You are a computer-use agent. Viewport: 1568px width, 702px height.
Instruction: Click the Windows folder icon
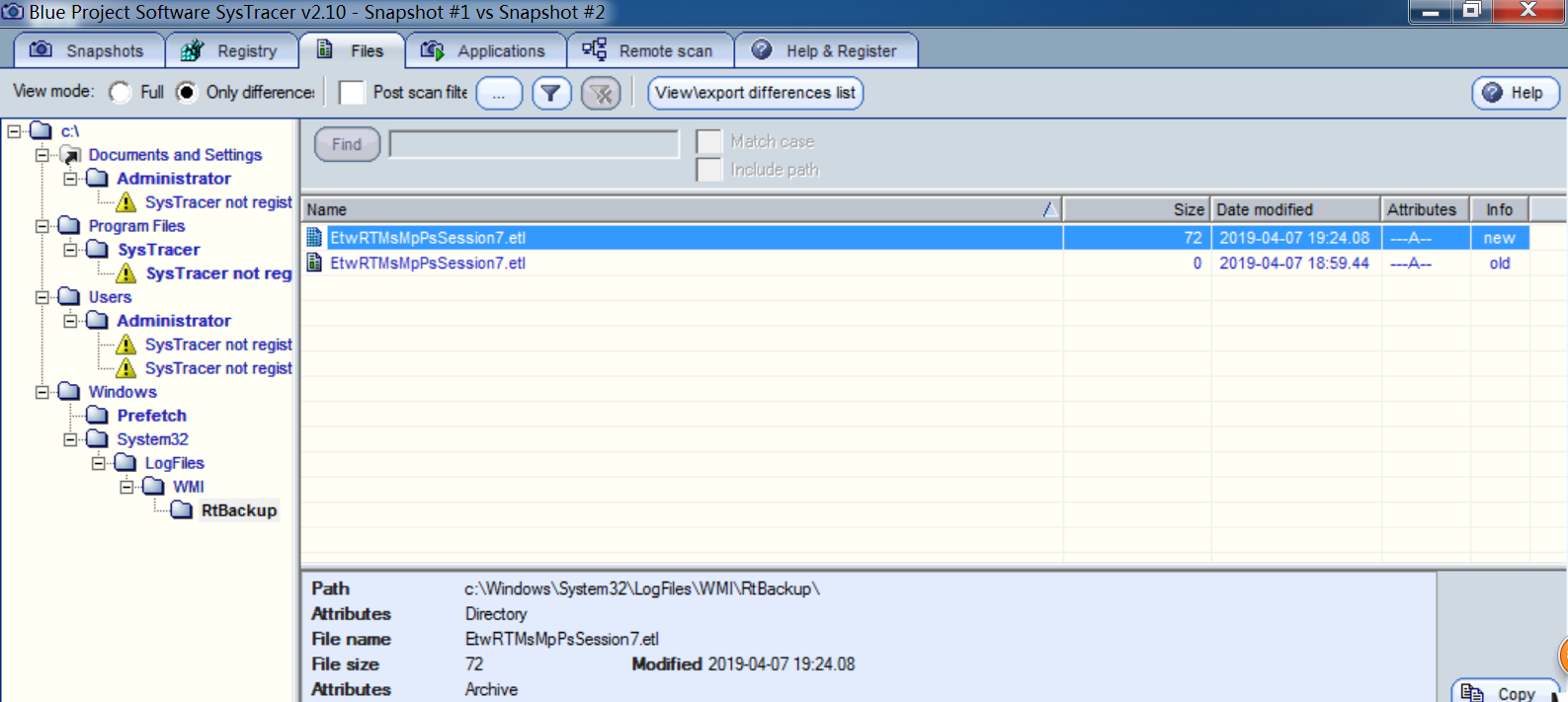point(69,392)
